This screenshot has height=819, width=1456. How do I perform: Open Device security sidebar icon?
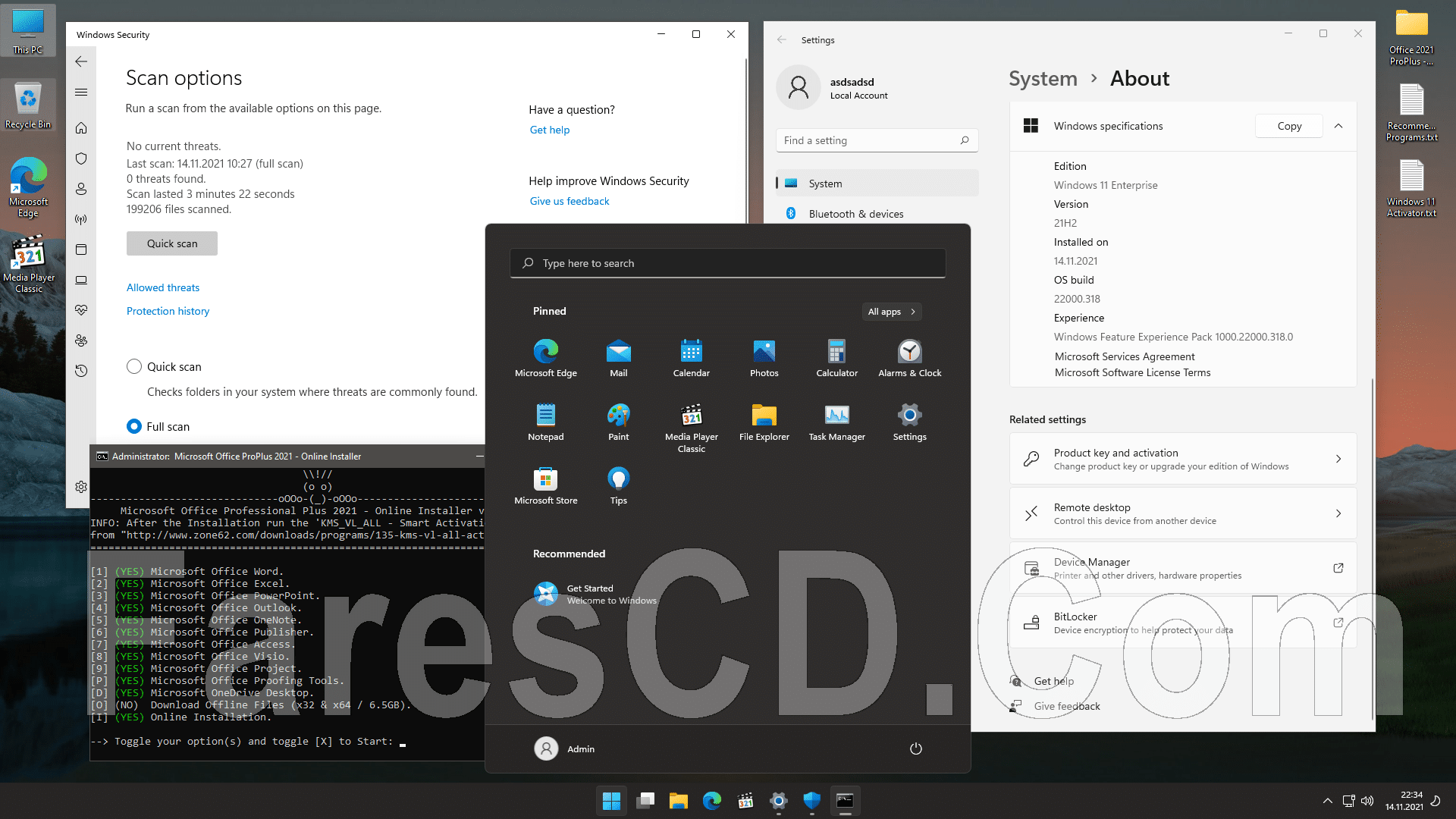point(81,280)
